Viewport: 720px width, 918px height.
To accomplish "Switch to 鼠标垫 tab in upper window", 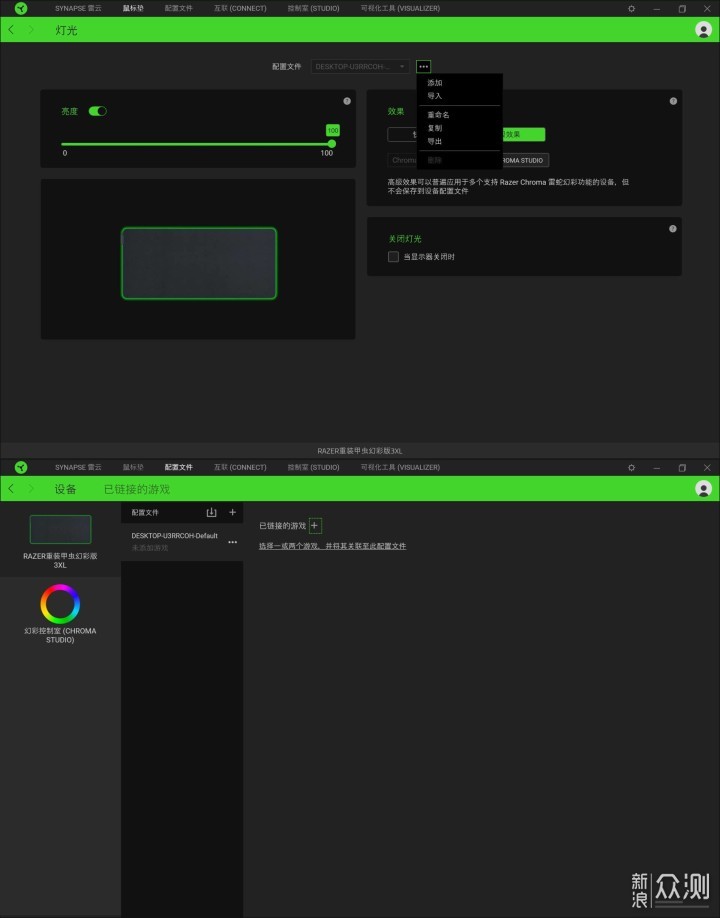I will [133, 8].
